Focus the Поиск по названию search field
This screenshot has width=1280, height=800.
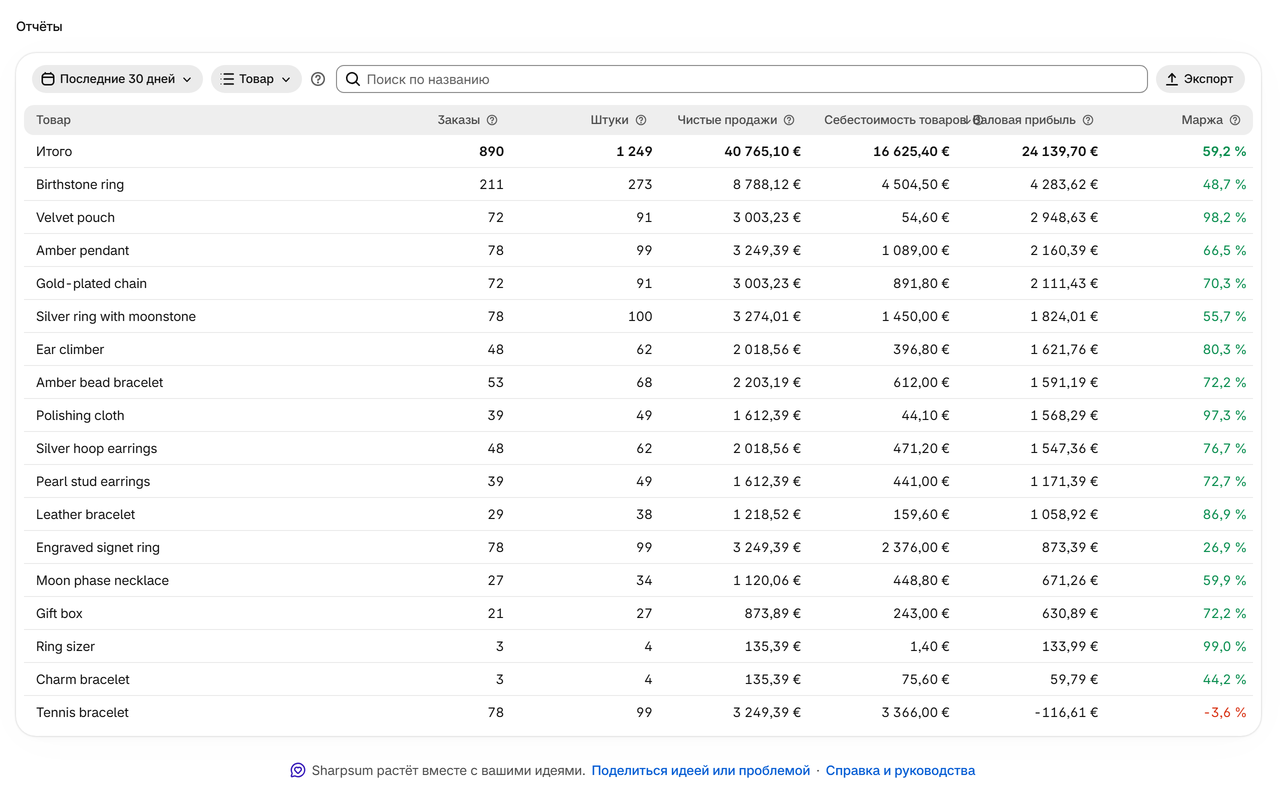[742, 79]
